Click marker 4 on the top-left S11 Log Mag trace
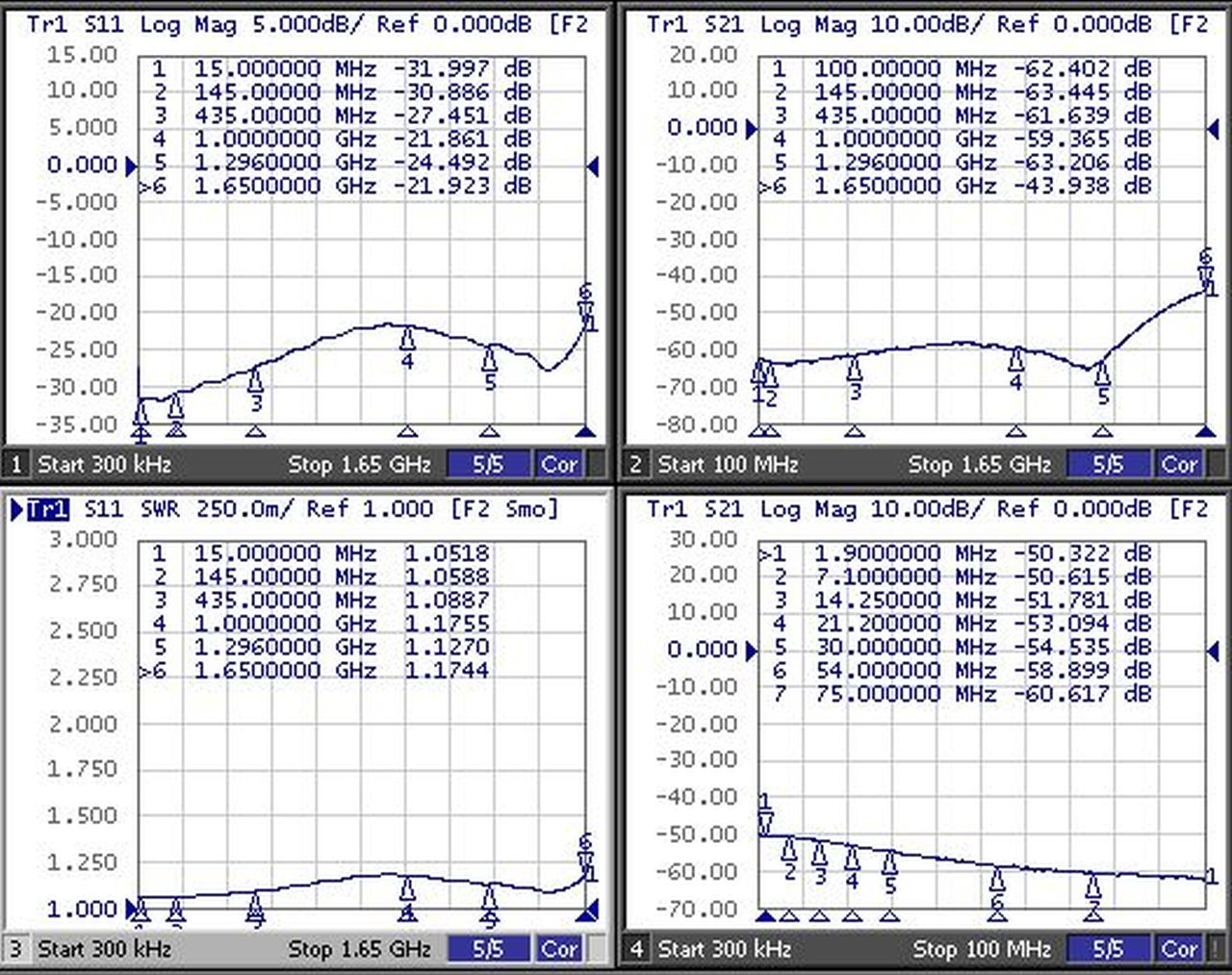 [407, 341]
